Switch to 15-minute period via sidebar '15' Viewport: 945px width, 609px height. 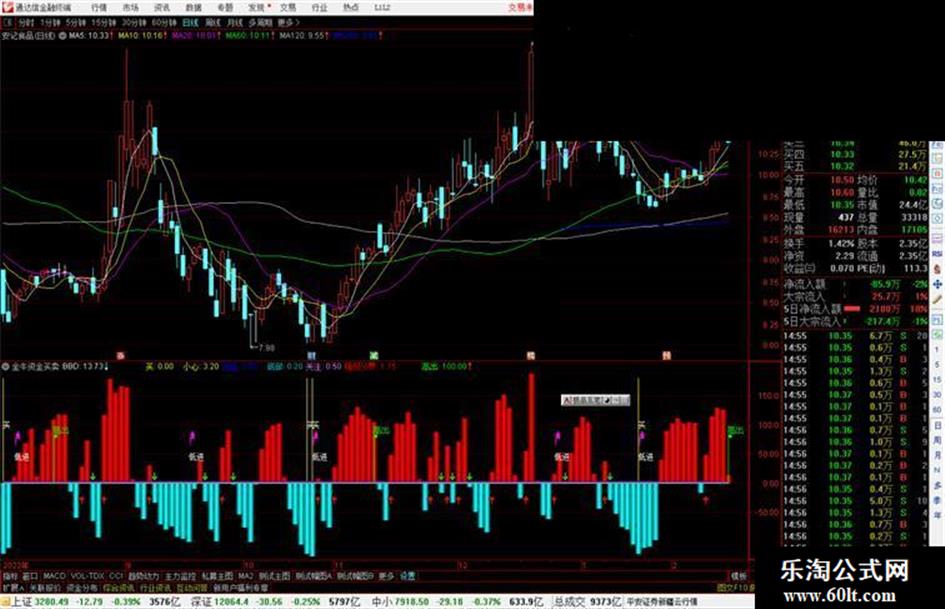click(937, 380)
